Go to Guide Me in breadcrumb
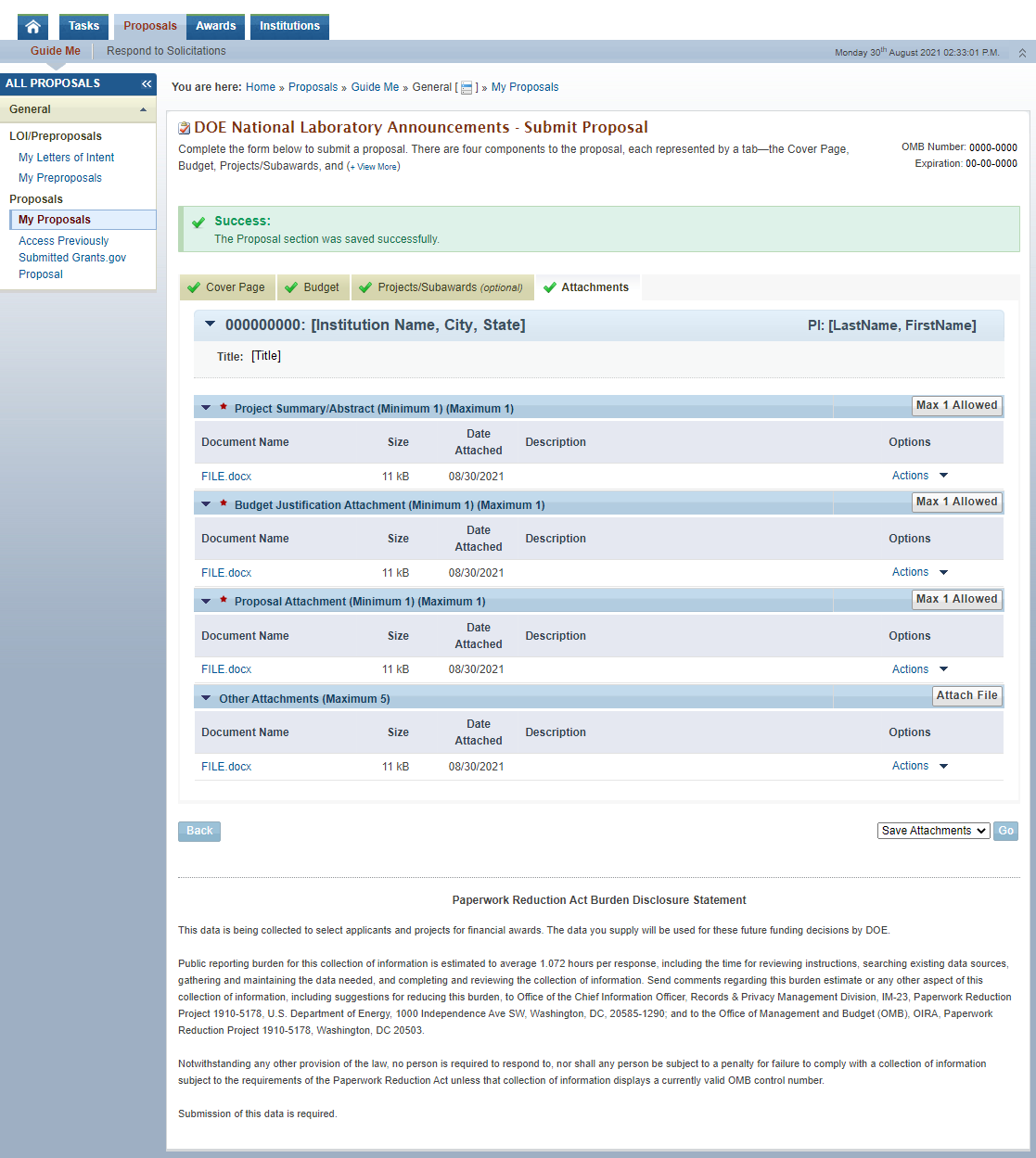1036x1158 pixels. 376,87
